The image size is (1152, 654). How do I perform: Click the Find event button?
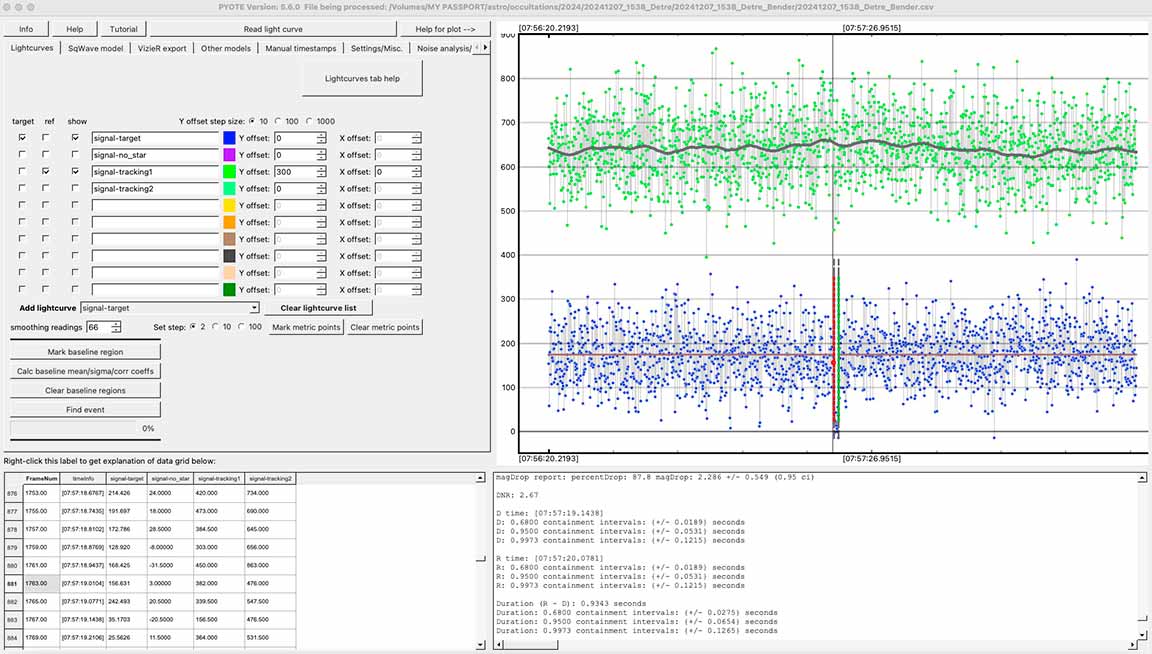[85, 410]
